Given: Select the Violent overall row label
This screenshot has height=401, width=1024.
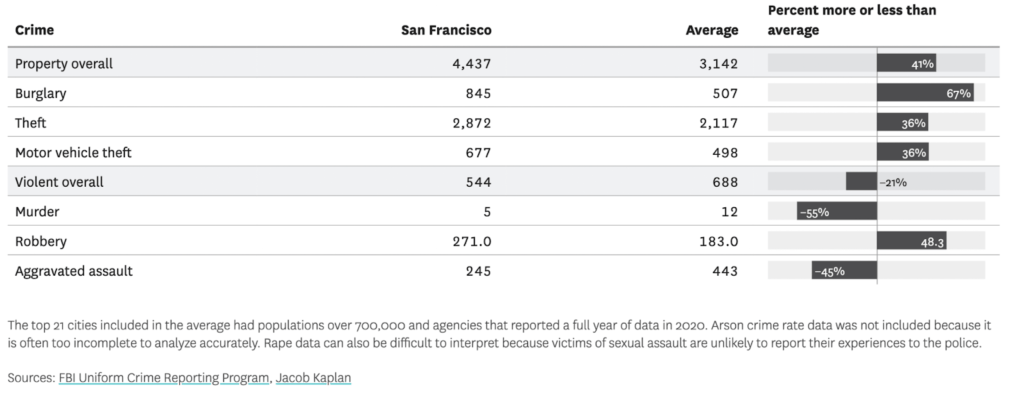Looking at the screenshot, I should 59,182.
